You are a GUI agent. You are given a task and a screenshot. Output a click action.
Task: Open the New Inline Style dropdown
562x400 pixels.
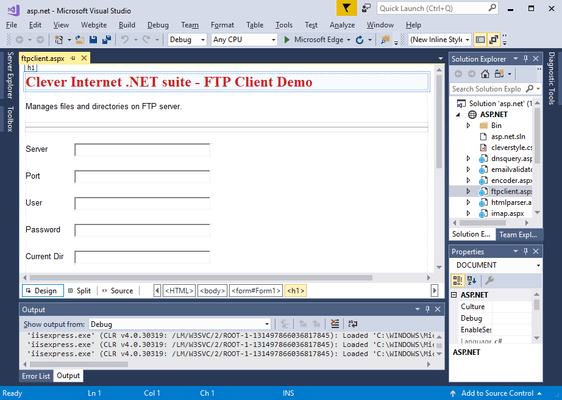440,40
